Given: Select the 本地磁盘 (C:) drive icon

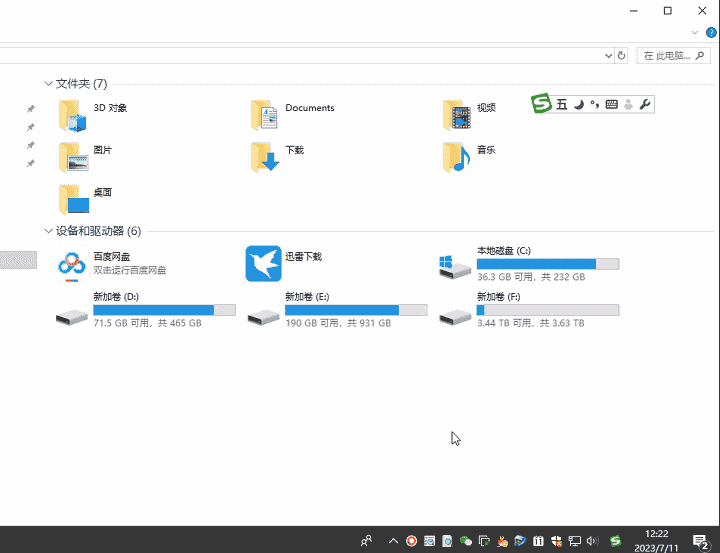Looking at the screenshot, I should [x=455, y=267].
